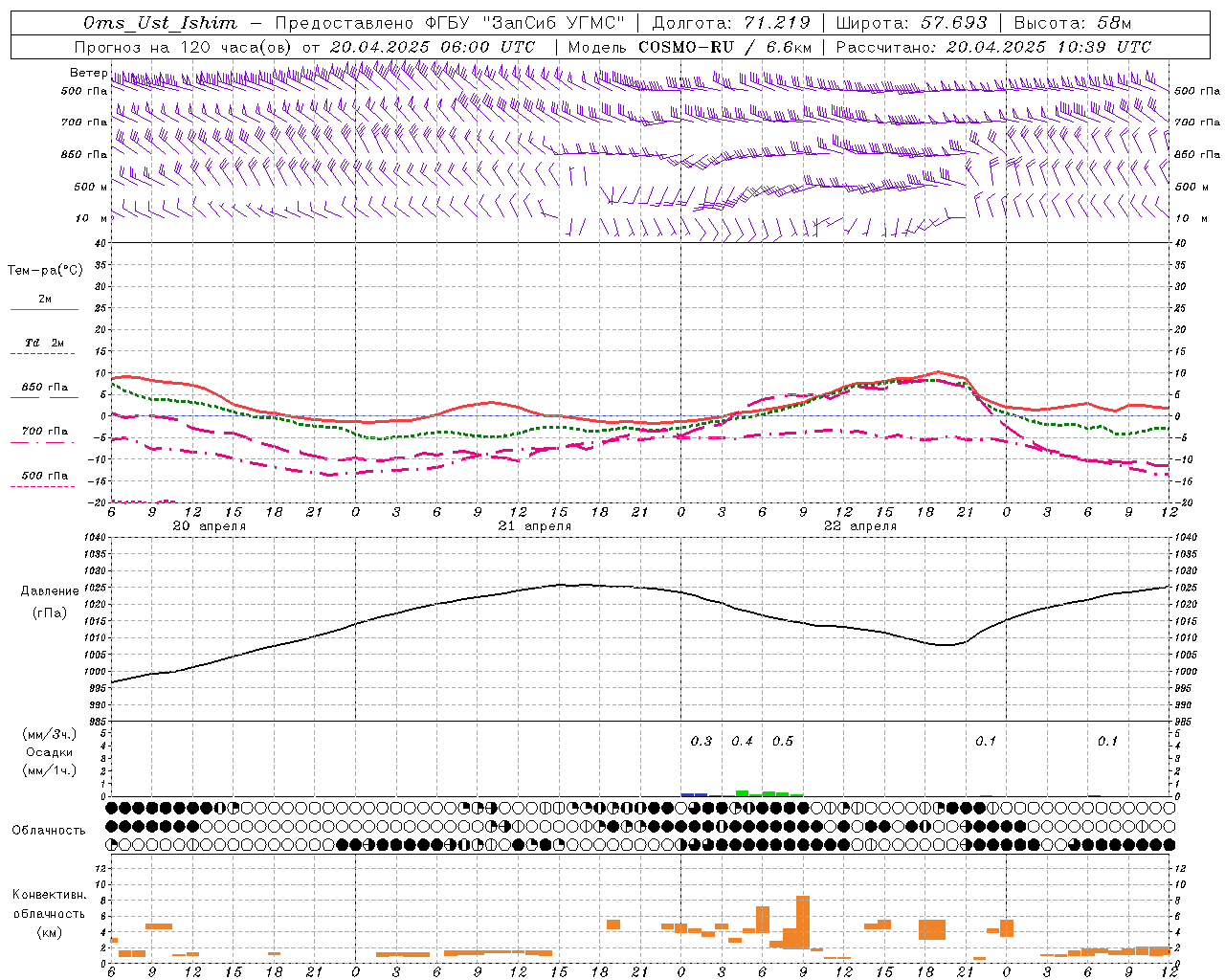Select the 0.4 precipitation amount value
Image resolution: width=1225 pixels, height=980 pixels.
point(742,742)
